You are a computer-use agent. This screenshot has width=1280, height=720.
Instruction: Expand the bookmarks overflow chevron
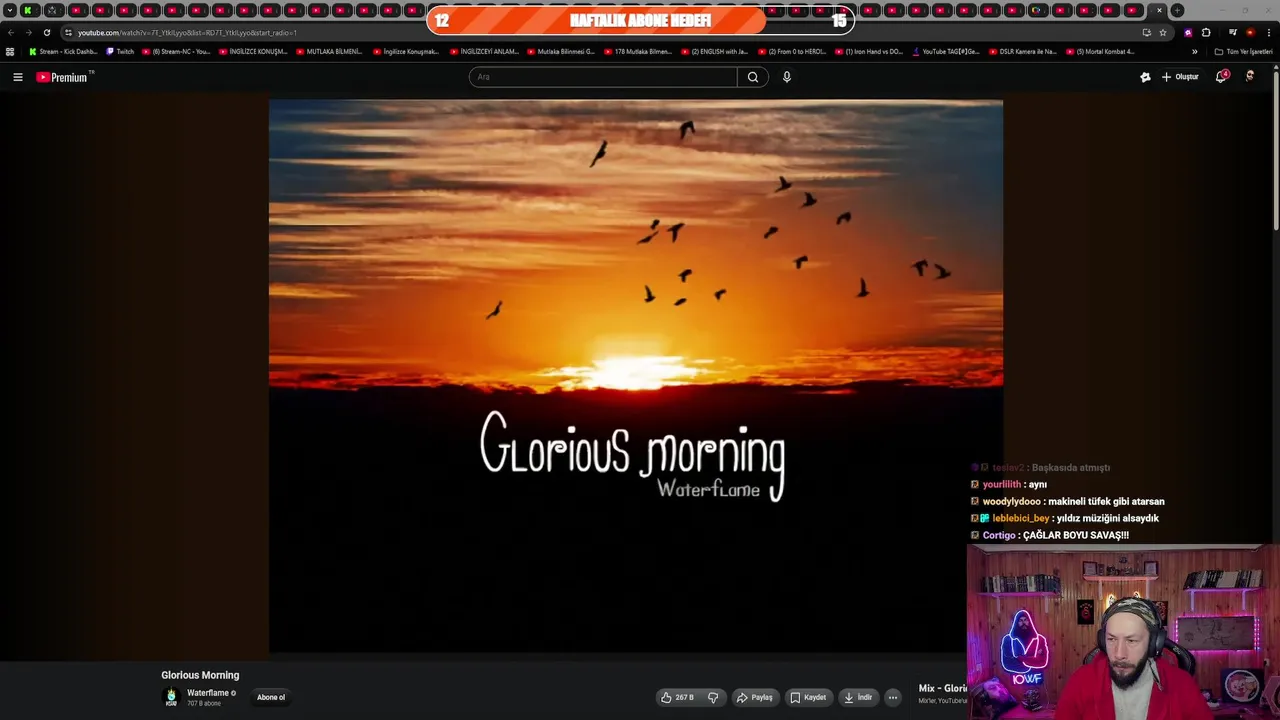[x=1194, y=51]
